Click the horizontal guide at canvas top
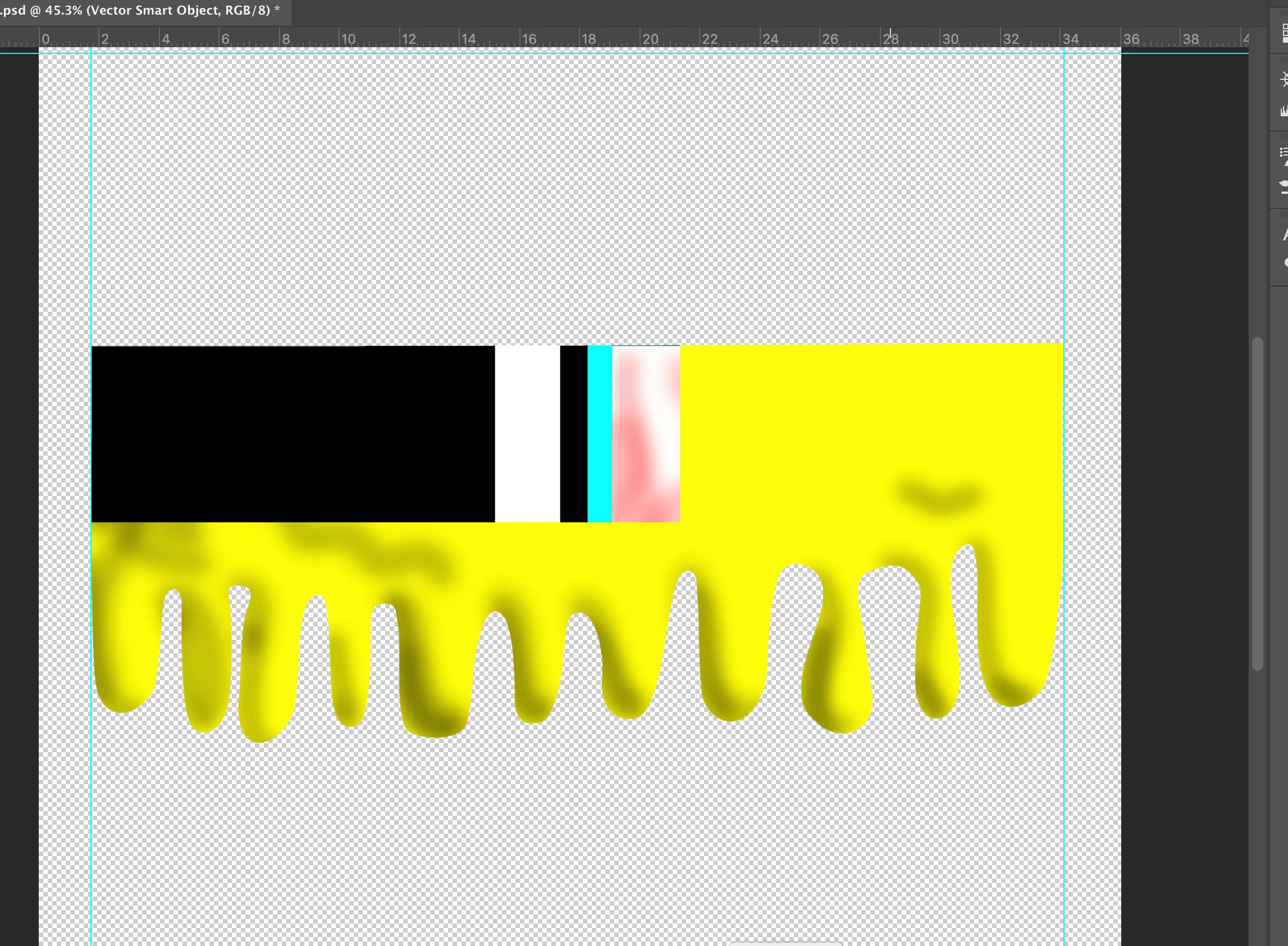 click(x=572, y=53)
